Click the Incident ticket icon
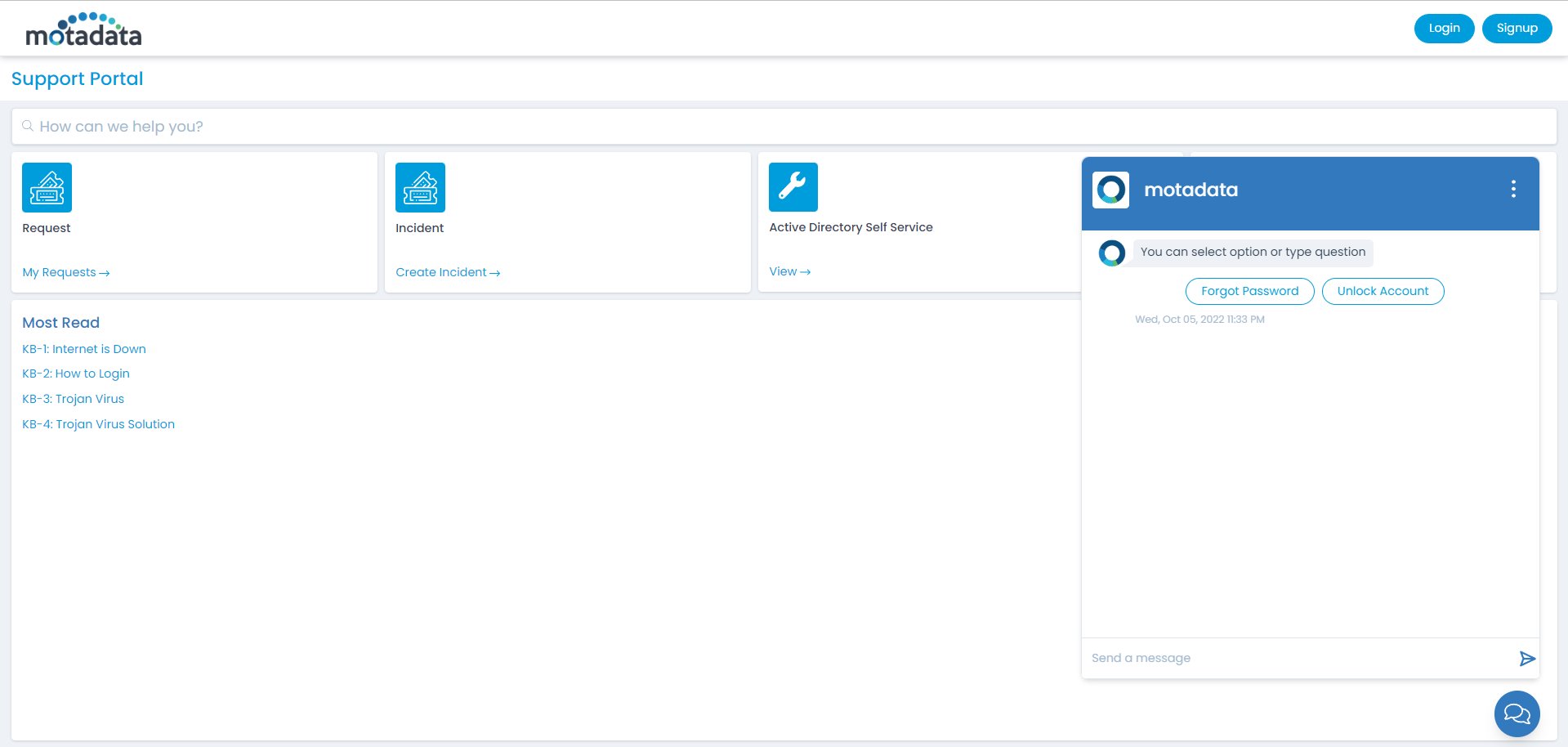Screen dimensions: 1568x747 (420, 187)
